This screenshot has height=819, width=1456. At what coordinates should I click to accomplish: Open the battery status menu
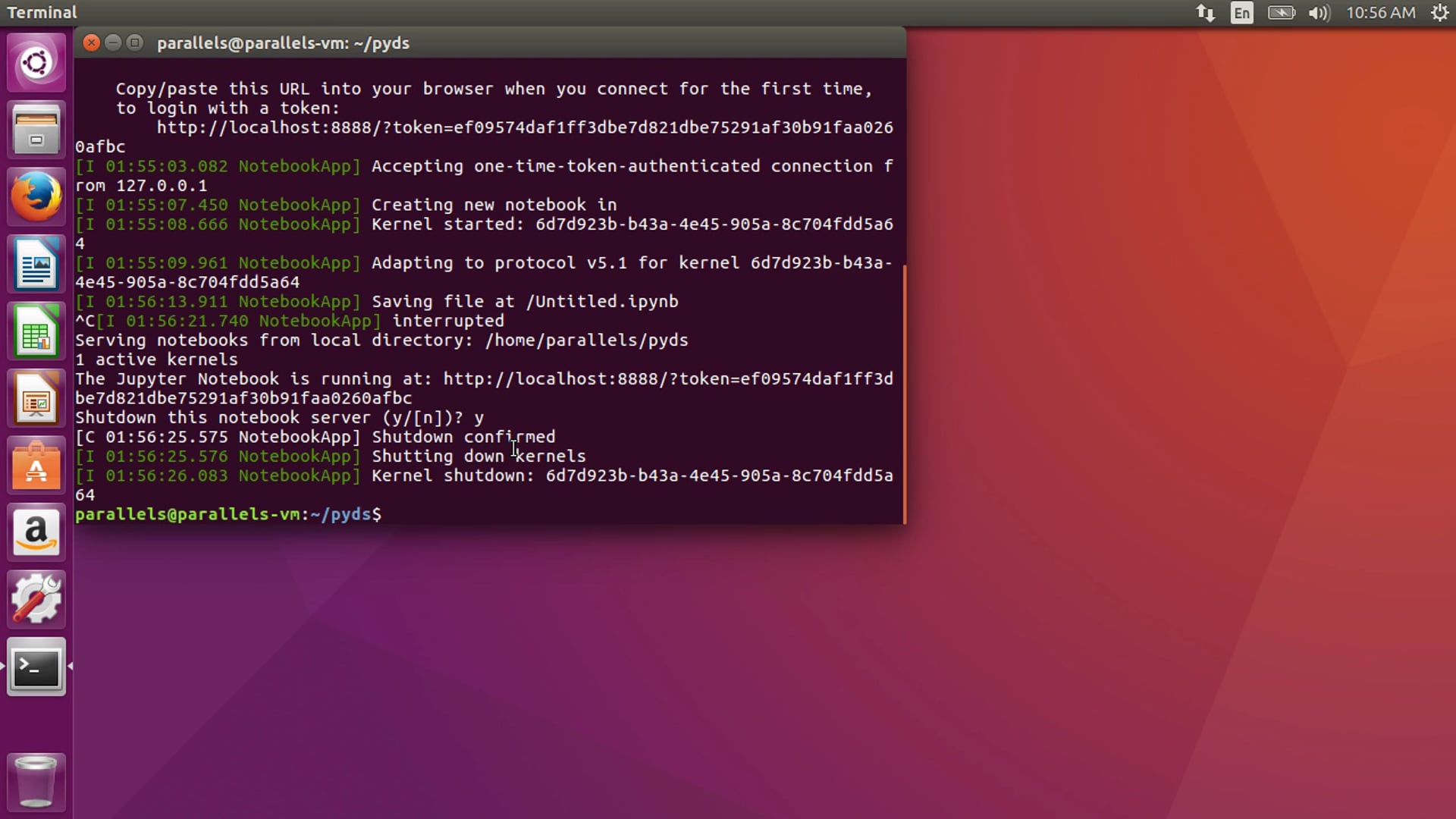coord(1281,12)
